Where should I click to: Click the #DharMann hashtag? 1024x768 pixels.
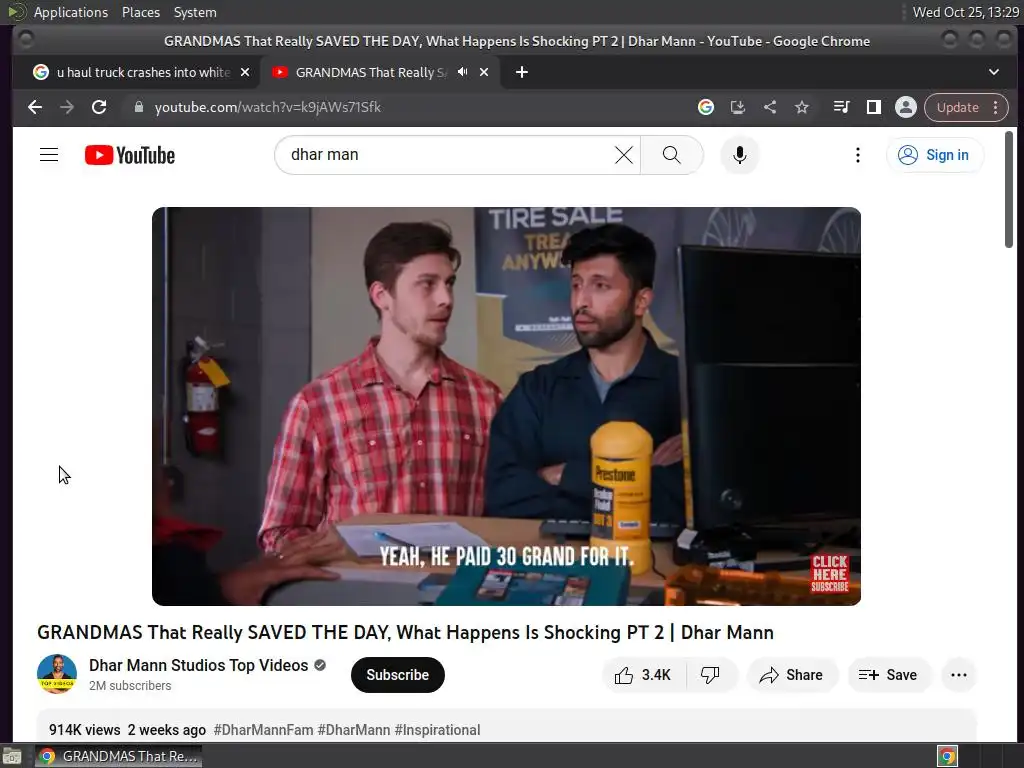pos(353,730)
